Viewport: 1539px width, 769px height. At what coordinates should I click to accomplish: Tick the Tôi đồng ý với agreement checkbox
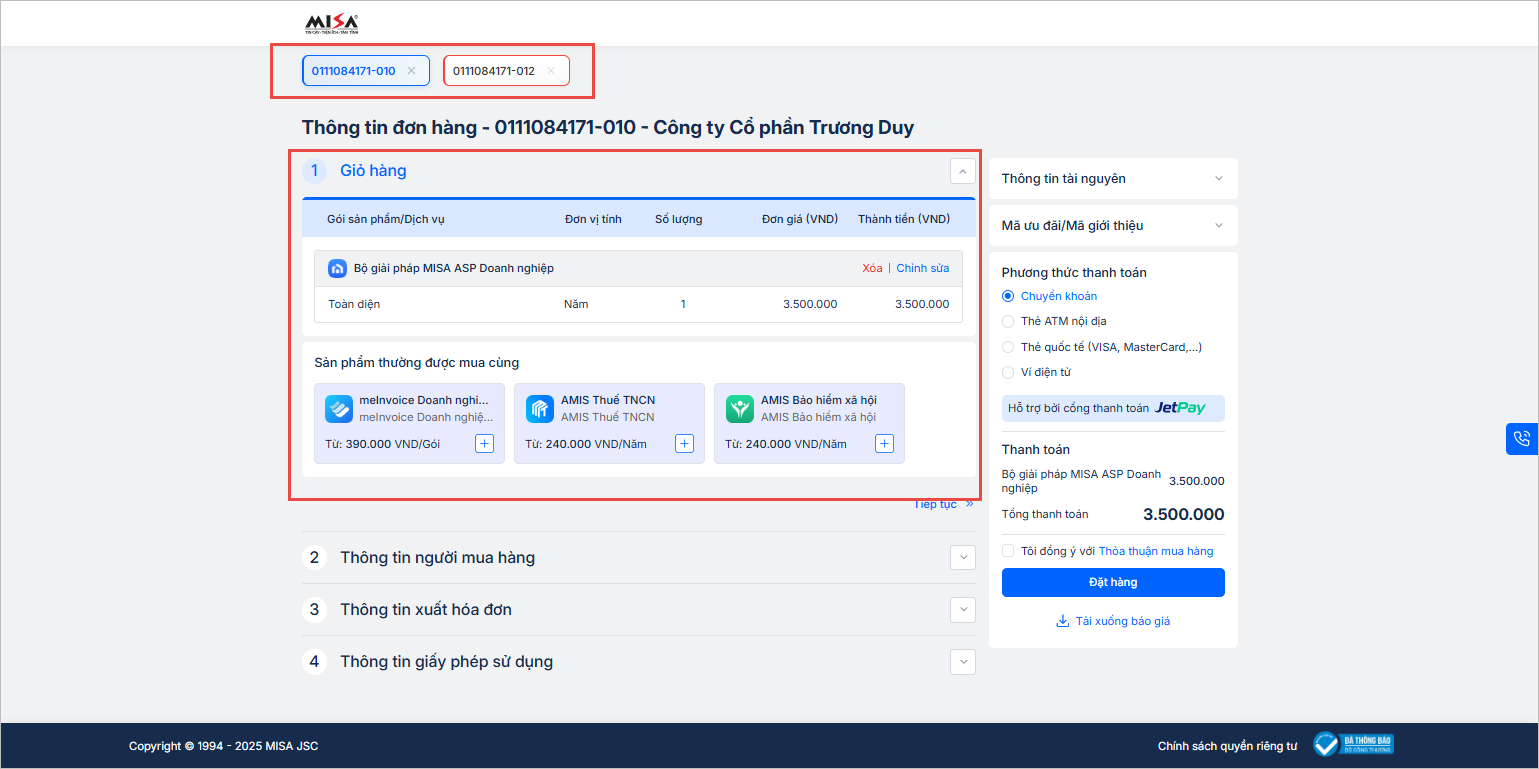pyautogui.click(x=1008, y=551)
